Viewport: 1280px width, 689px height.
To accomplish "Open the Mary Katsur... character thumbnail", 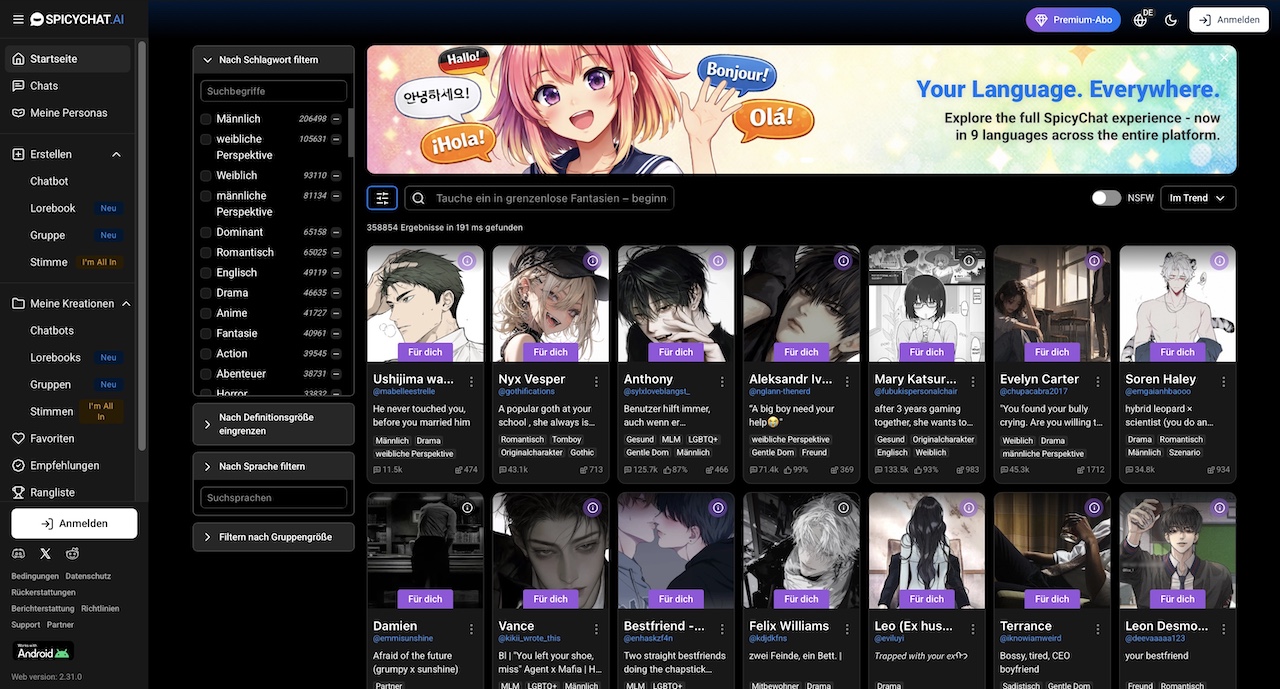I will pos(927,304).
